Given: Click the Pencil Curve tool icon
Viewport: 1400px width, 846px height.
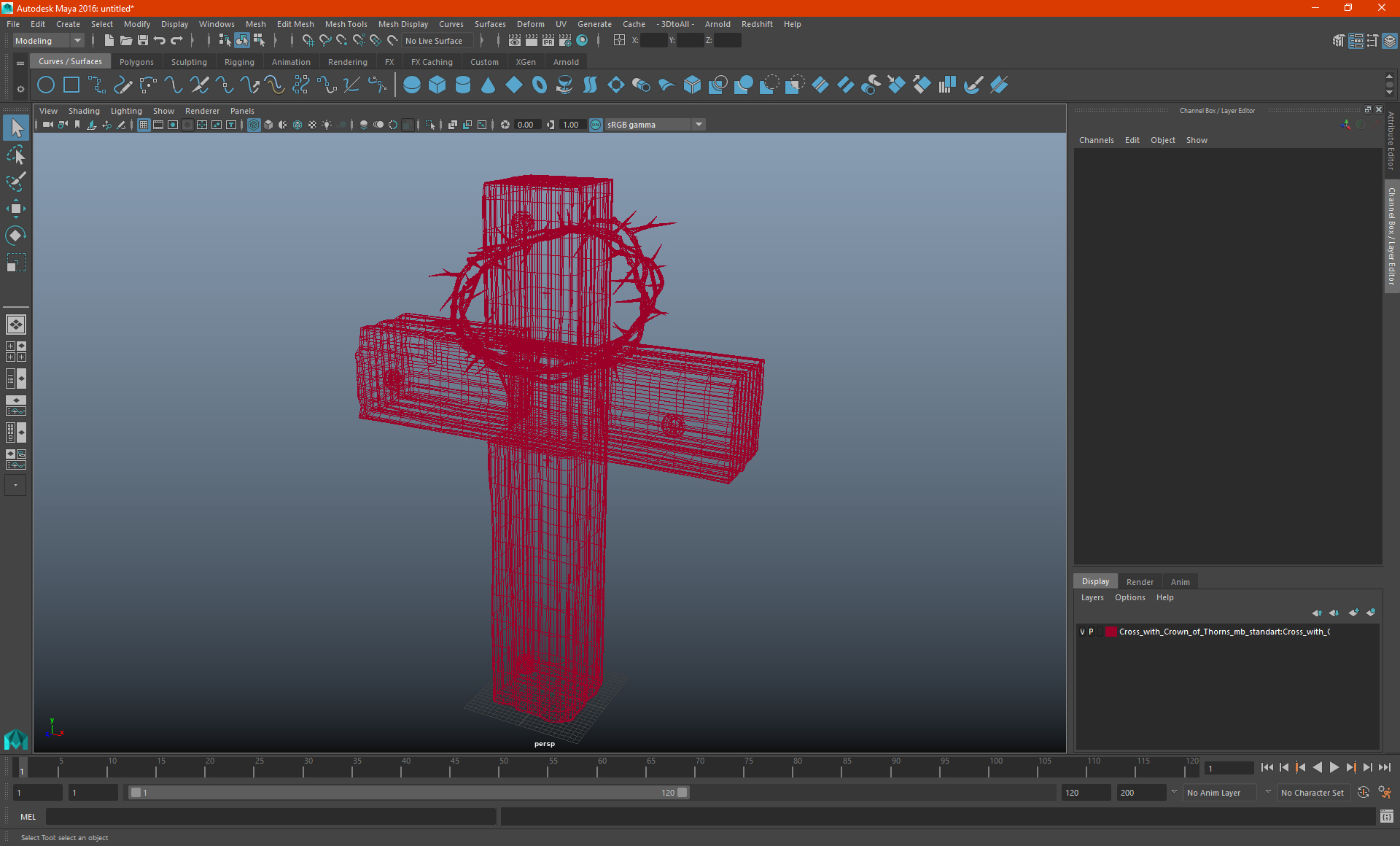Looking at the screenshot, I should [x=122, y=85].
